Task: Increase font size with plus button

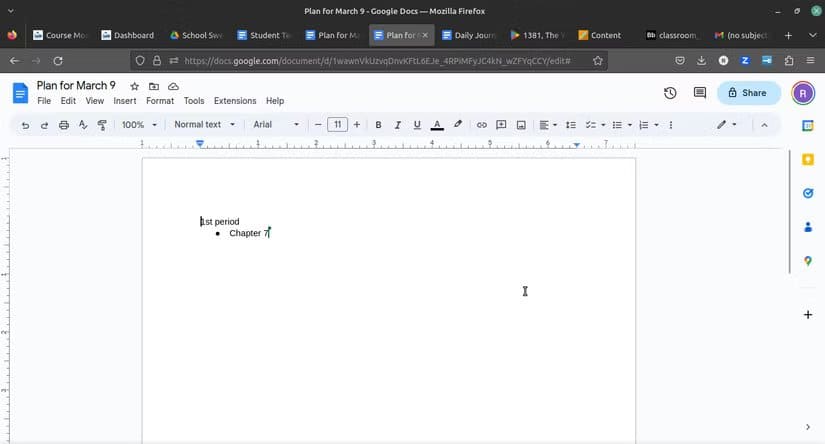Action: (x=357, y=125)
